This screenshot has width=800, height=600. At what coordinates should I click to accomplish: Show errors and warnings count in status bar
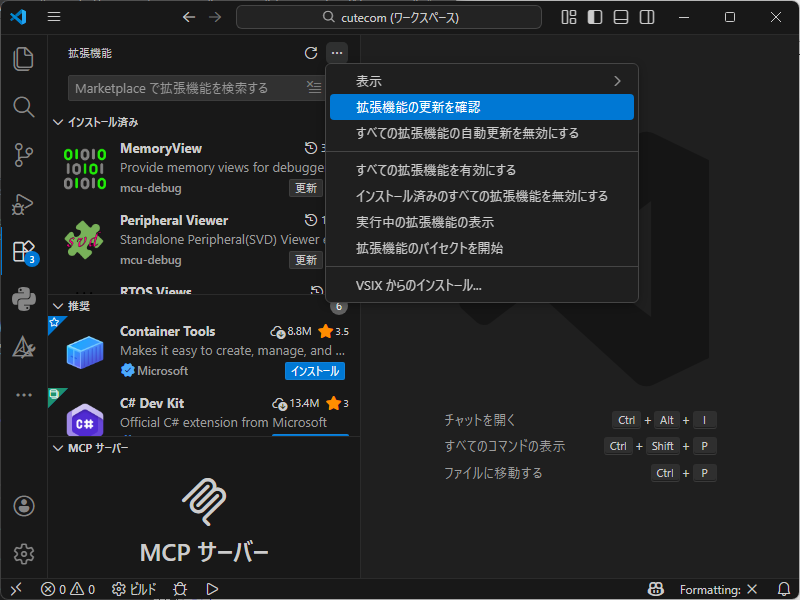(68, 590)
